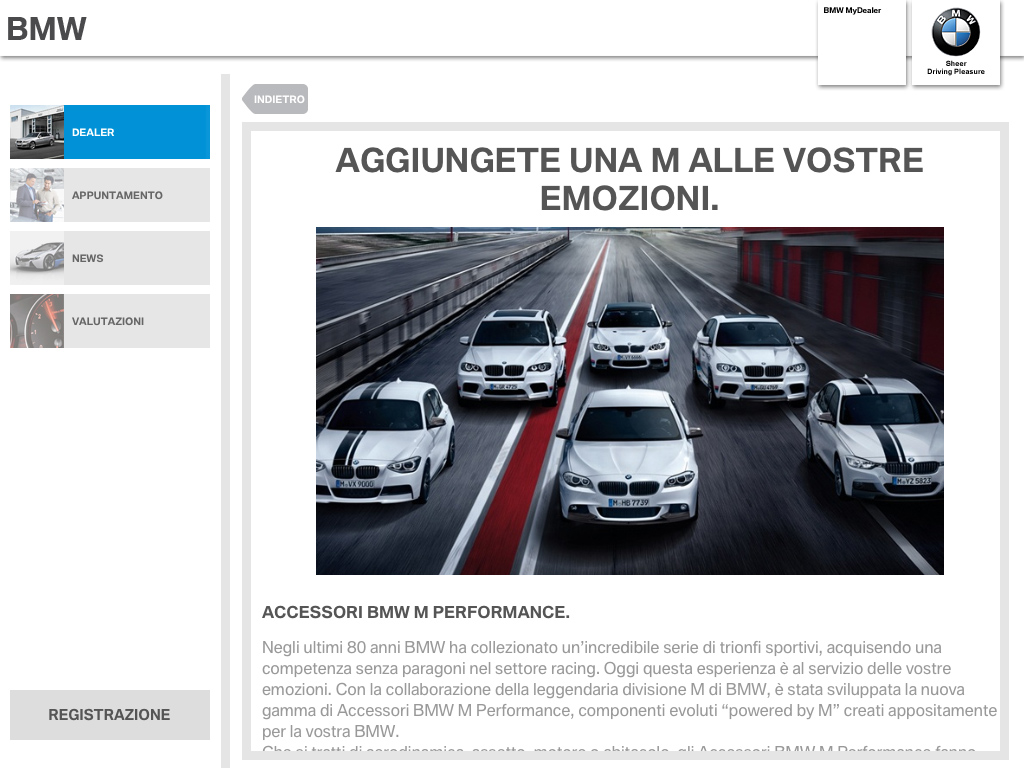The height and width of the screenshot is (768, 1024).
Task: Select the Dealer menu item
Action: pyautogui.click(x=137, y=132)
